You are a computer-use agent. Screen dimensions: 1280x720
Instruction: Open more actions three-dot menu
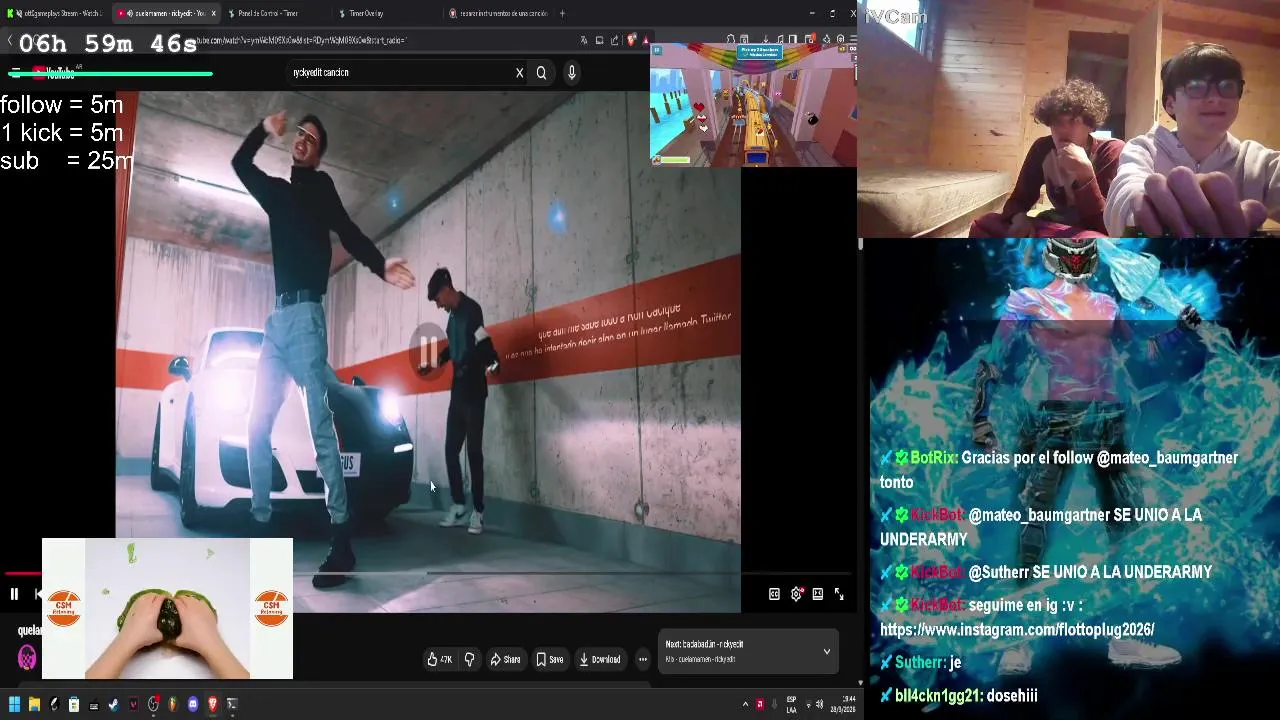click(643, 659)
